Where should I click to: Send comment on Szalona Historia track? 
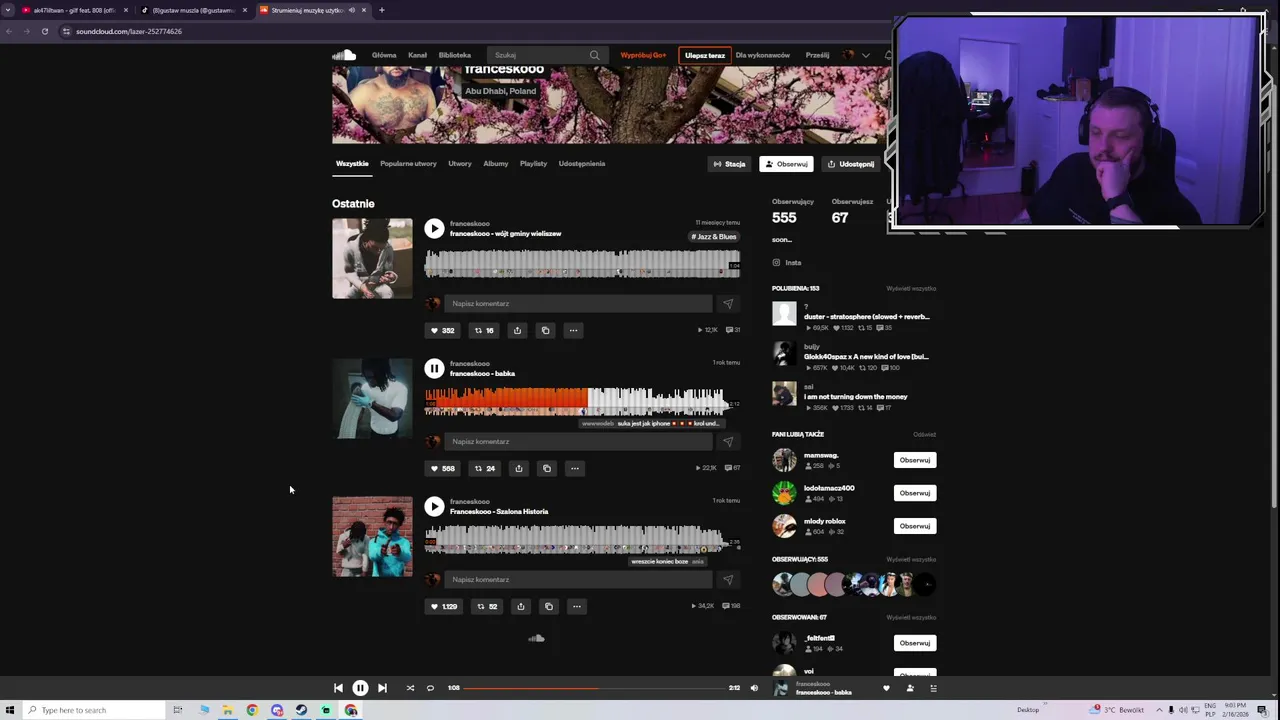tap(727, 579)
